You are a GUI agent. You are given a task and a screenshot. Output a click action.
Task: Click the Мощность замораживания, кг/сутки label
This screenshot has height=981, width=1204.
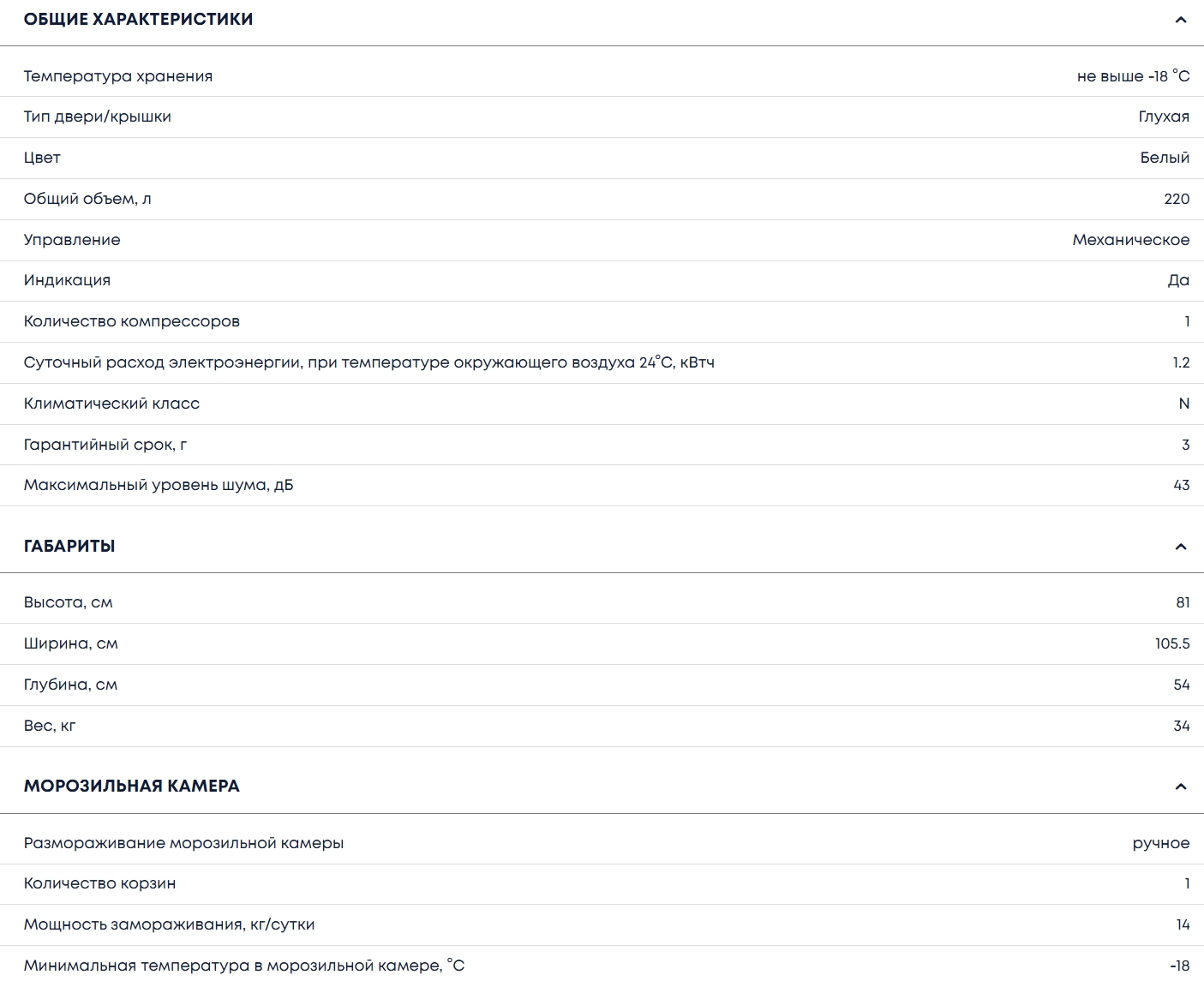click(169, 924)
